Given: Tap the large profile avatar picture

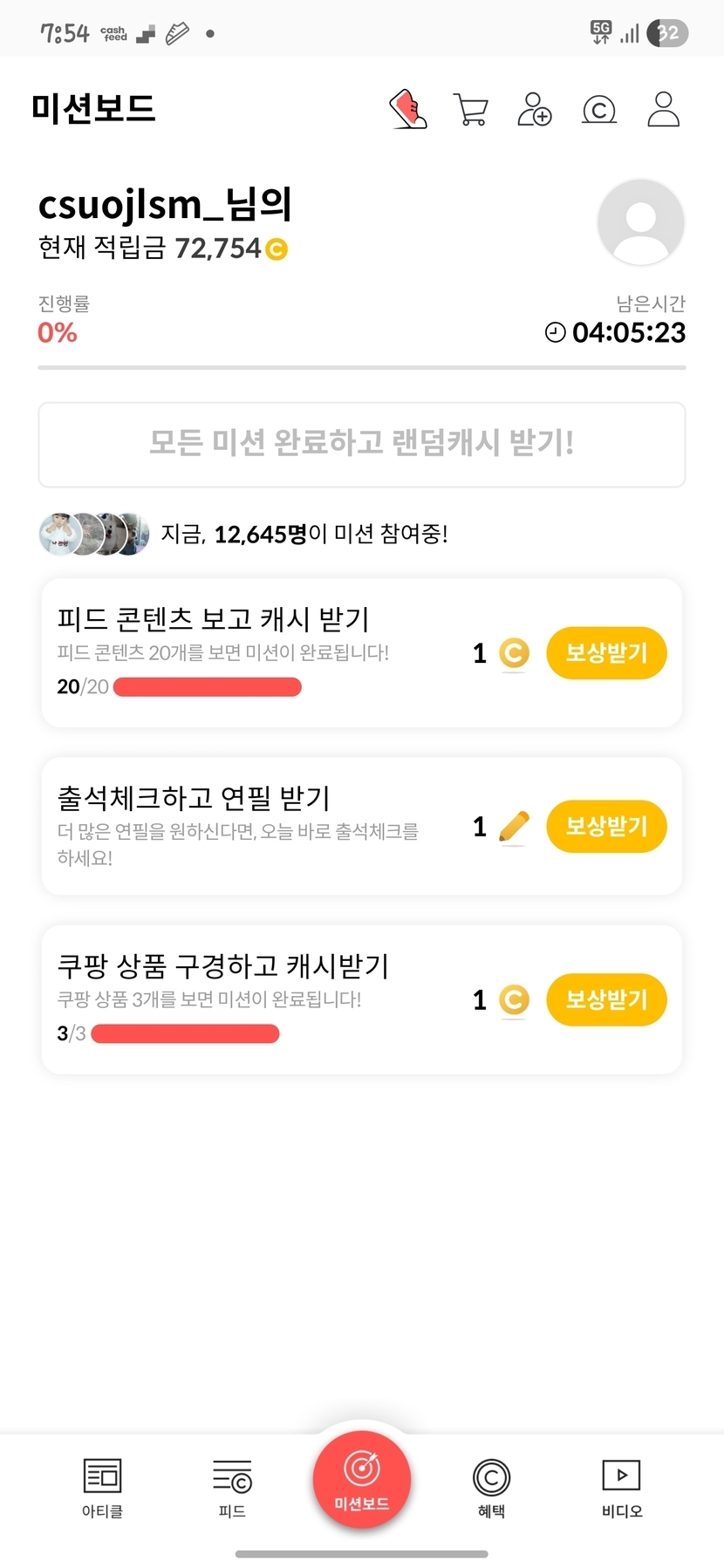Looking at the screenshot, I should [641, 222].
